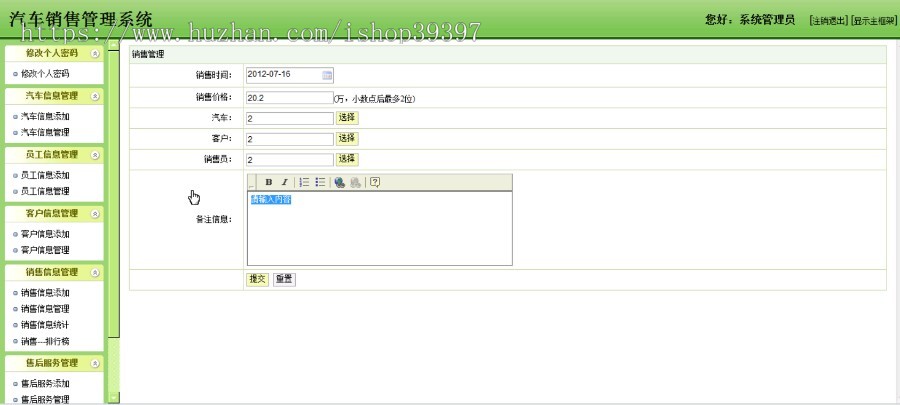Open 汽车信息管理 link under car section
This screenshot has width=900, height=405.
(x=45, y=132)
